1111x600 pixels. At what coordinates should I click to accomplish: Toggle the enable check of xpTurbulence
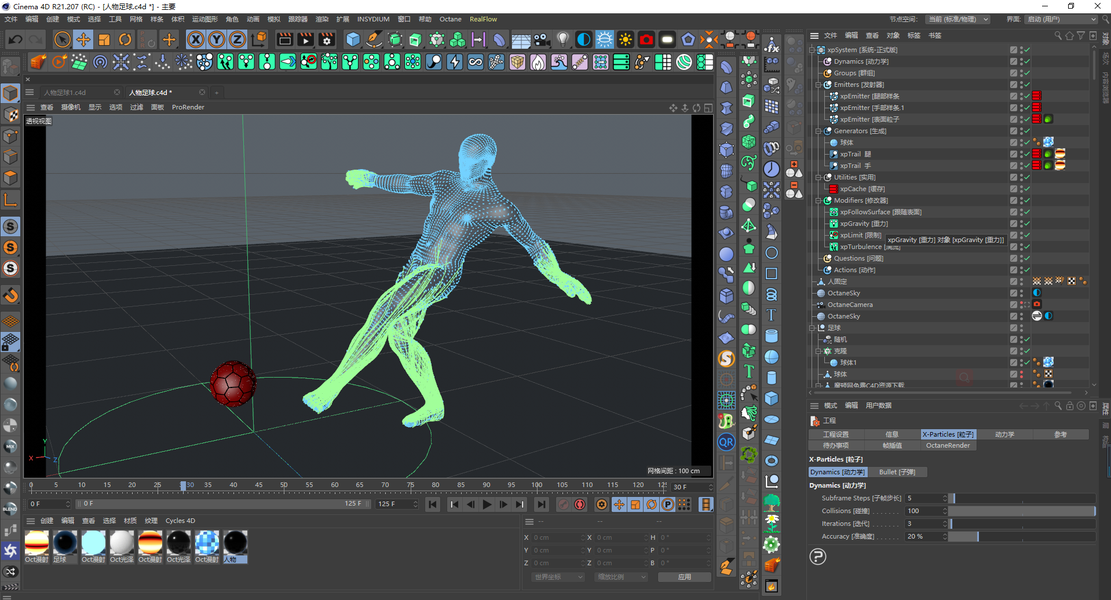(1027, 247)
